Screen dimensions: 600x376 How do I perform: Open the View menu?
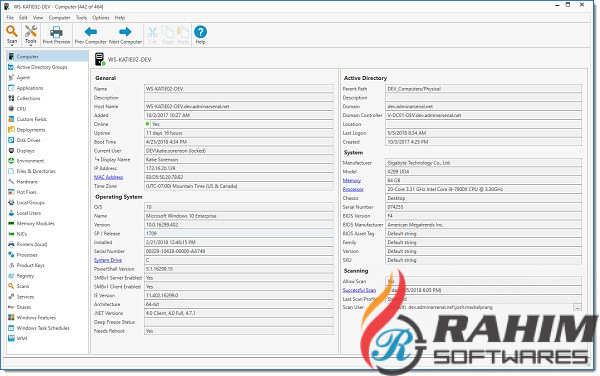point(38,18)
